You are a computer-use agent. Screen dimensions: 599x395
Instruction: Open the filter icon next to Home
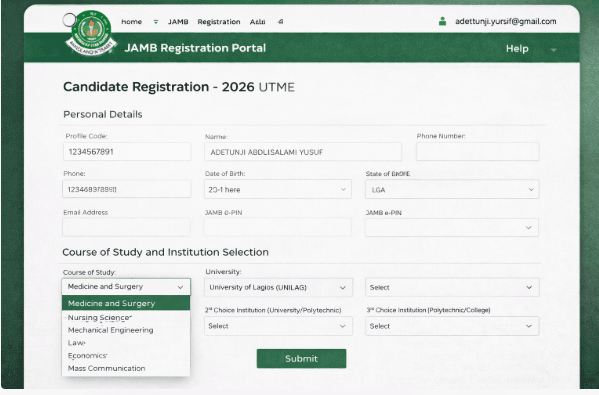coord(155,22)
